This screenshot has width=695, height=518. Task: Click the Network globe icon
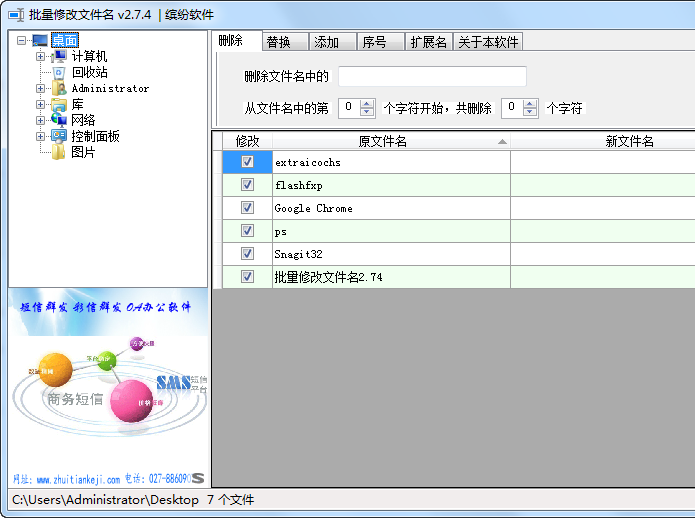coord(59,120)
